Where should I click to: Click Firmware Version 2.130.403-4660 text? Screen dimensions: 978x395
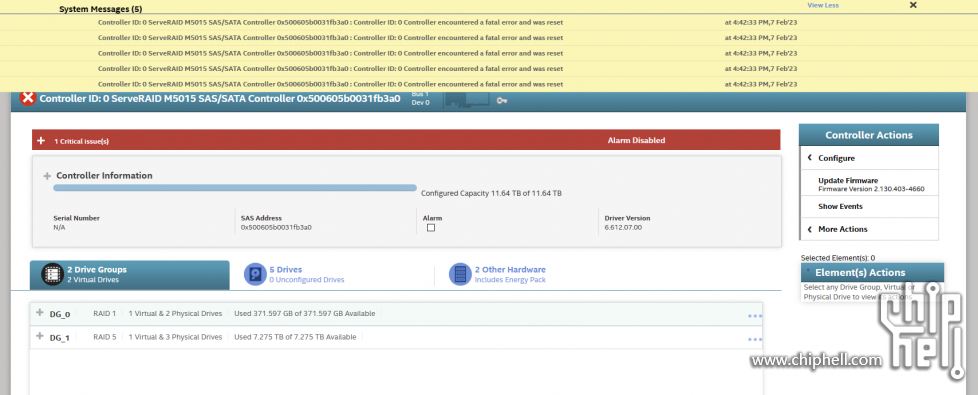coord(871,188)
